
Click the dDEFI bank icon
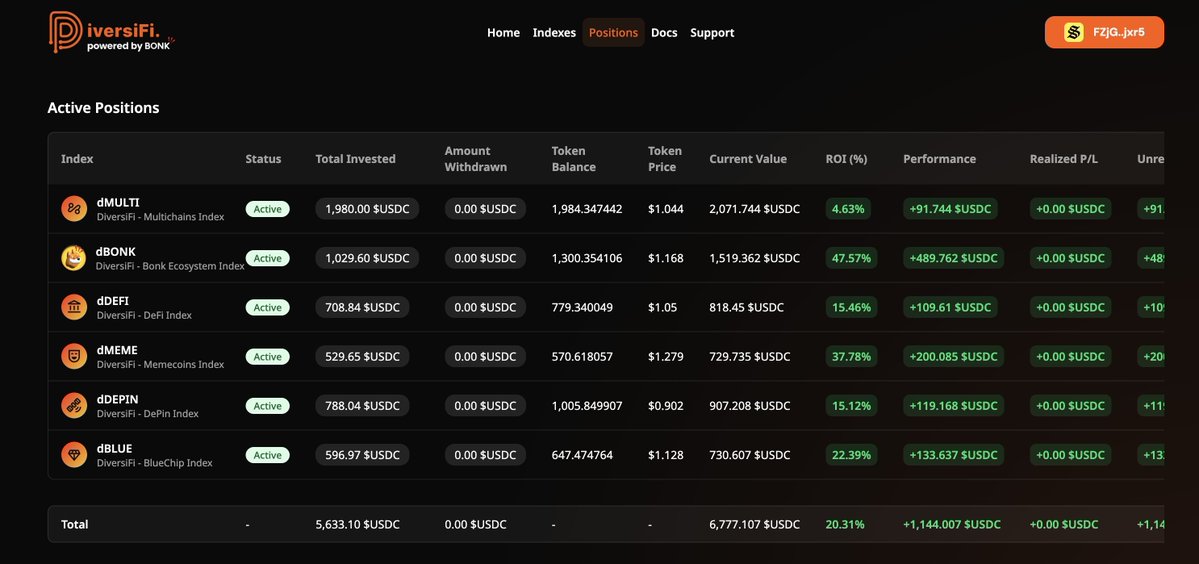point(74,307)
